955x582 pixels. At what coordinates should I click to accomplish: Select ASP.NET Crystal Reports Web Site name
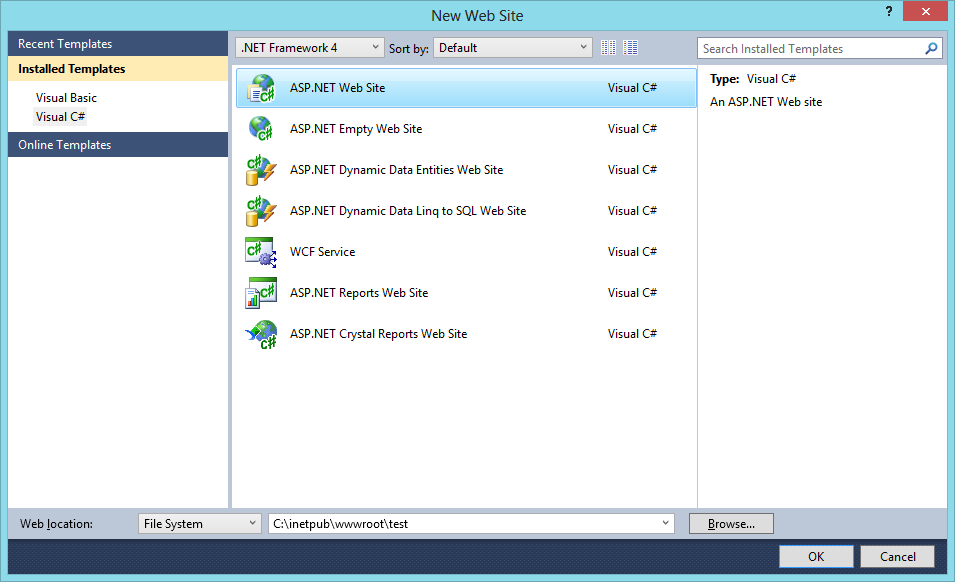(x=378, y=334)
